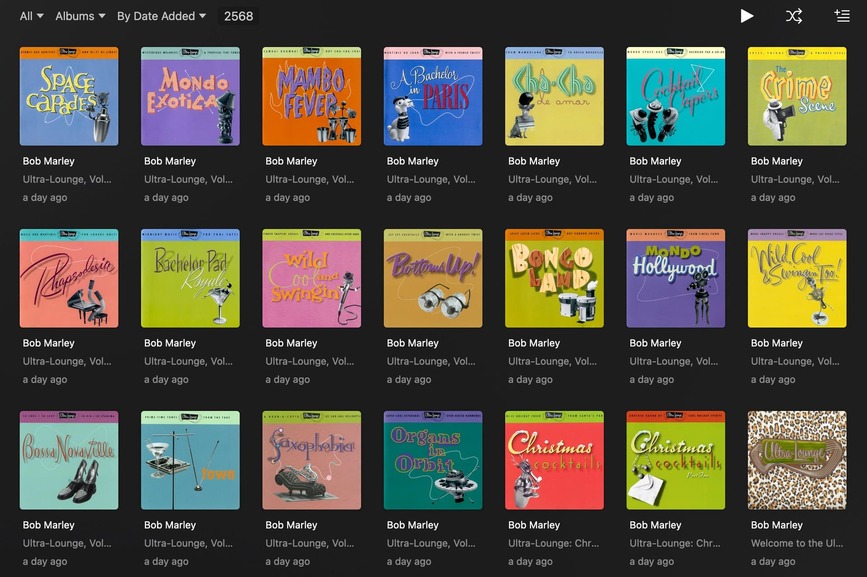Open the "Welcome to the Ul..." album title
Screen dimensions: 867x577
click(x=797, y=543)
